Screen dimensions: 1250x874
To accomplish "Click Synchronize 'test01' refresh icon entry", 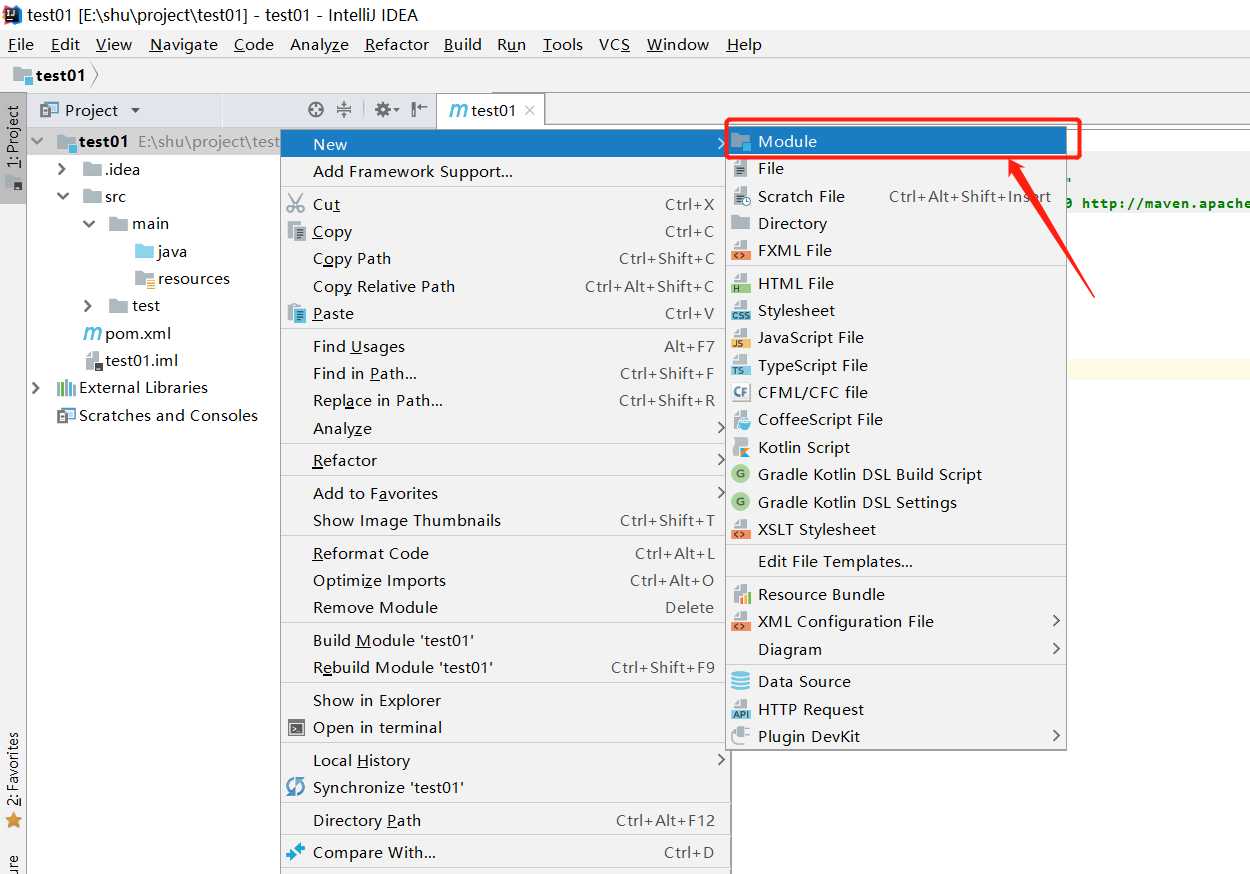I will click(x=505, y=787).
